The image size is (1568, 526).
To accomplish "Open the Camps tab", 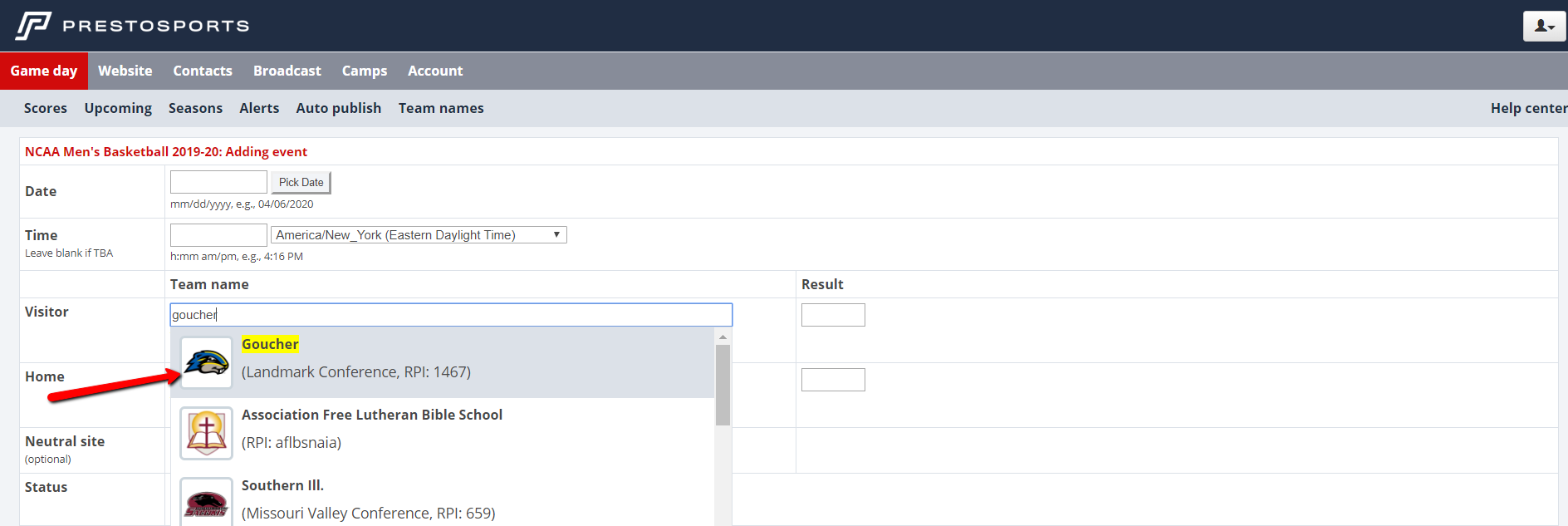I will [365, 71].
